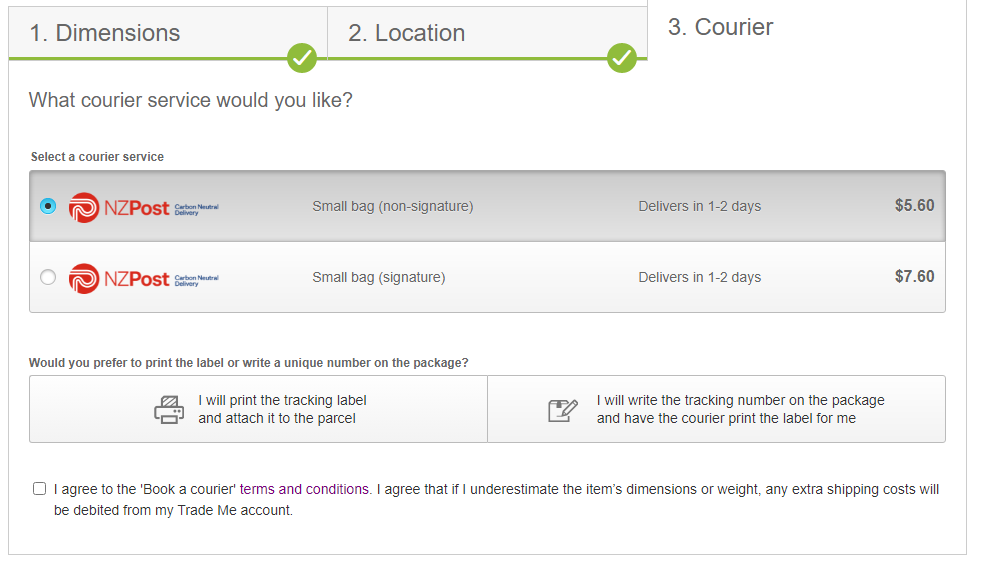Tick the 'Book a courier' agreement checkbox
Viewport: 995px width, 568px height.
pyautogui.click(x=39, y=489)
